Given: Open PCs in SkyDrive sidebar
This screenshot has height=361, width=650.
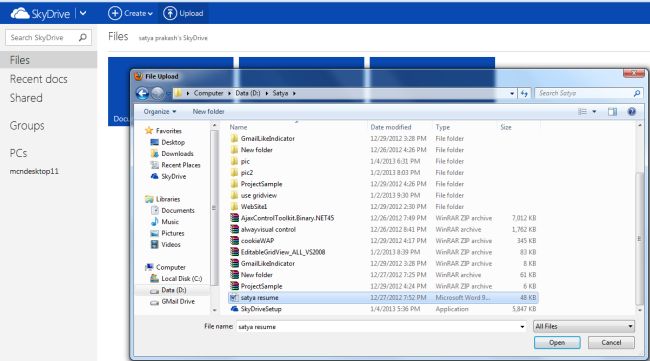Looking at the screenshot, I should coord(18,153).
